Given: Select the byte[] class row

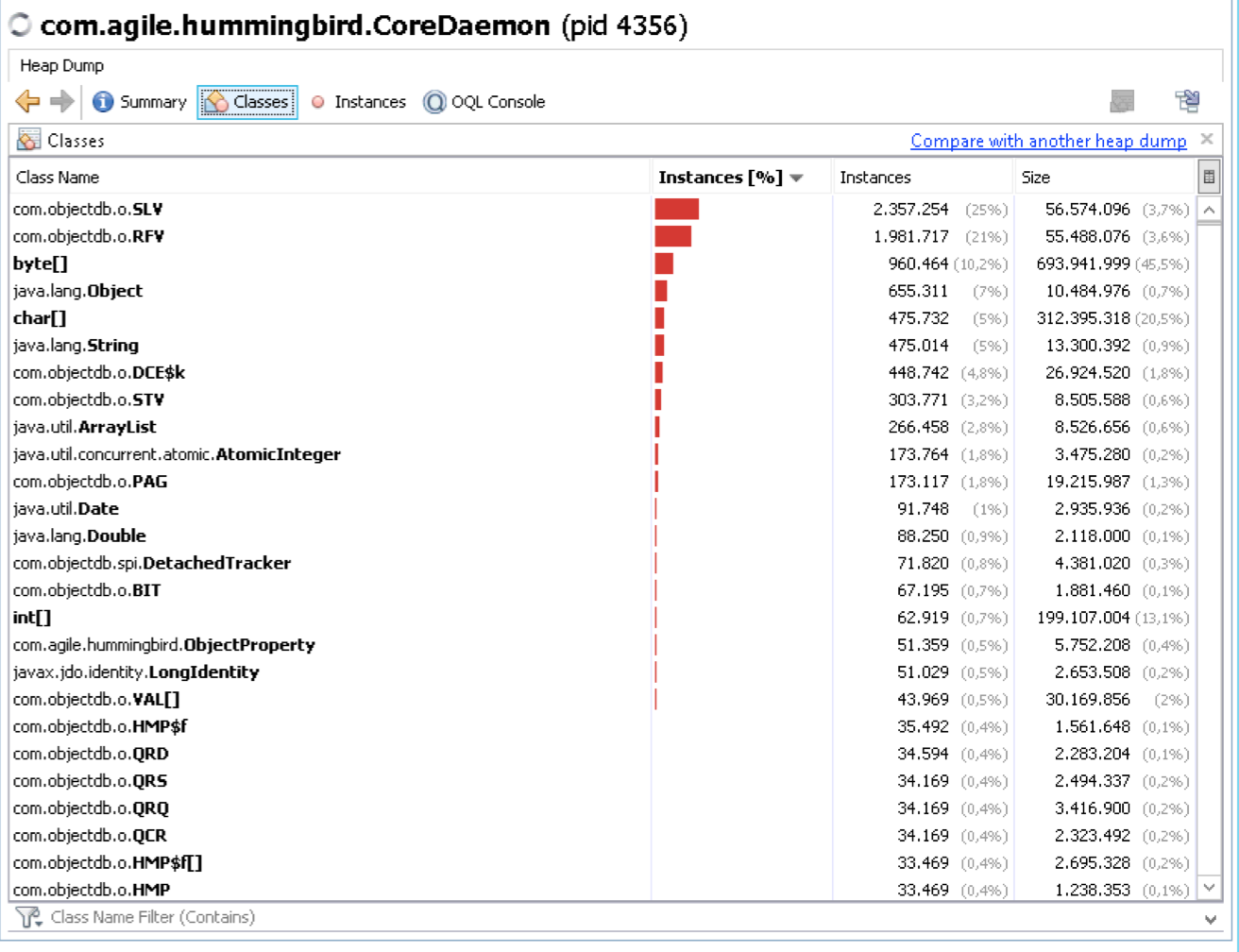Looking at the screenshot, I should point(603,263).
